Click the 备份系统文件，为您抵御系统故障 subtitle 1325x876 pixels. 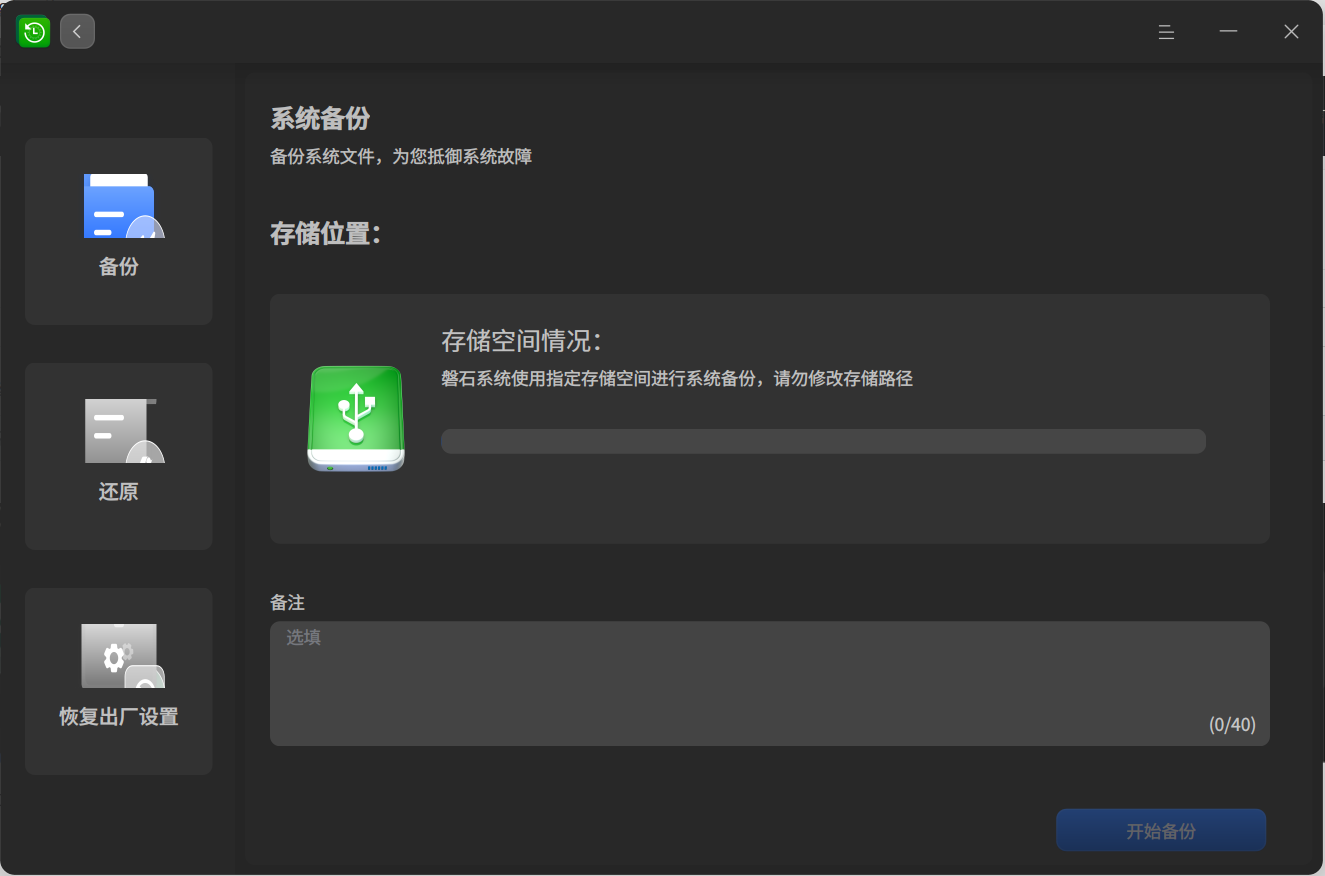tap(401, 157)
